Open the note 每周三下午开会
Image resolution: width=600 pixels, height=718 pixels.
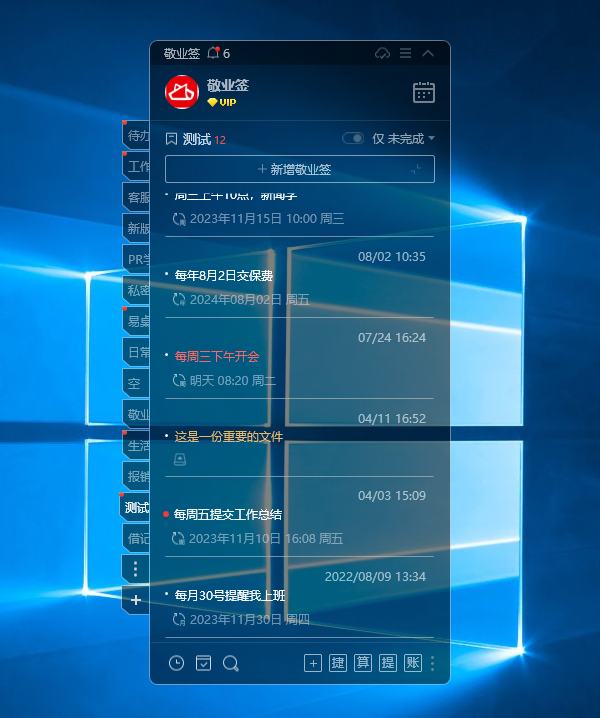click(x=217, y=356)
